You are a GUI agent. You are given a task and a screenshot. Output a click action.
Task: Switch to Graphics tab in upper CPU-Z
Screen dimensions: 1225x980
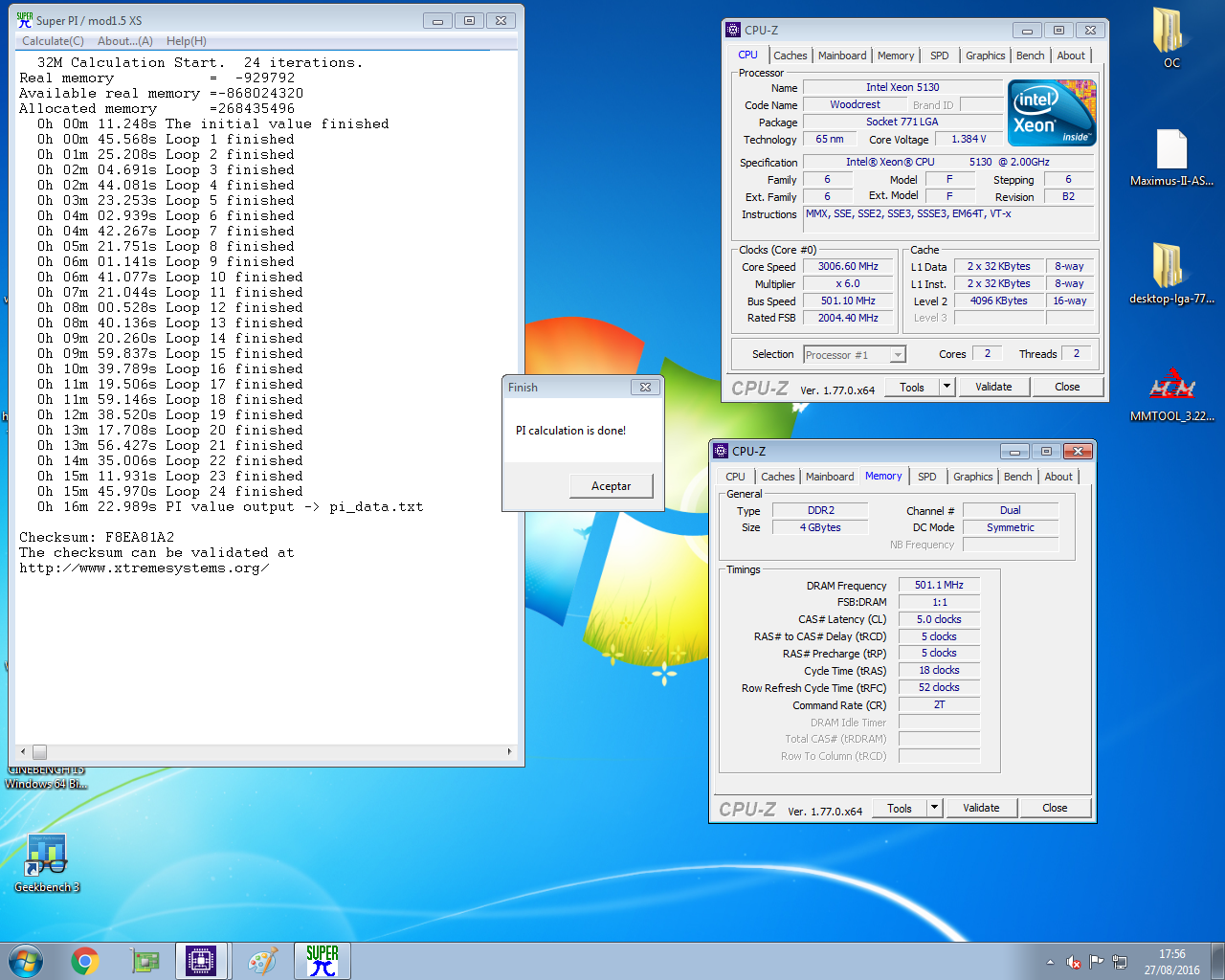985,56
